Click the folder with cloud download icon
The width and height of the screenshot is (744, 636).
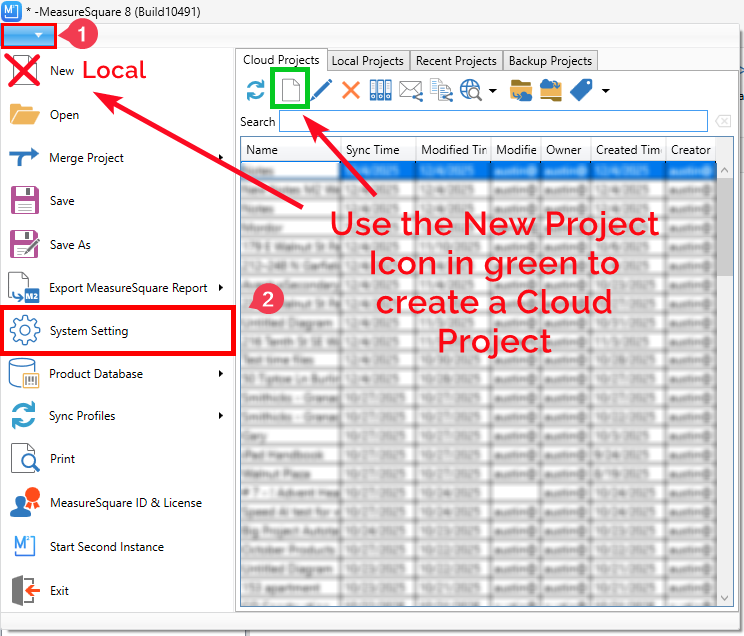521,90
